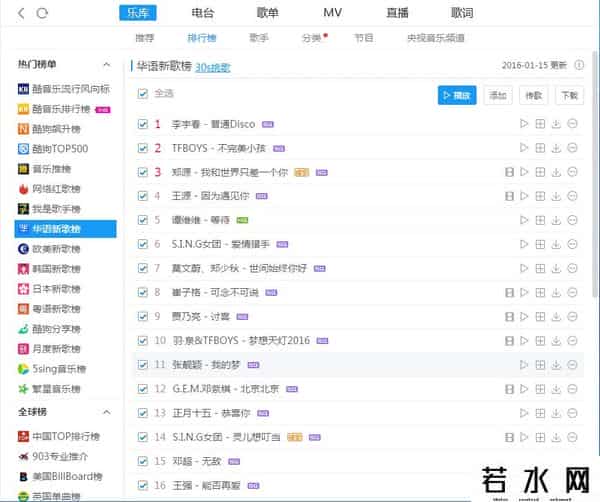This screenshot has height=502, width=600.
Task: Open the 歌手 sub-tab
Action: (x=259, y=38)
